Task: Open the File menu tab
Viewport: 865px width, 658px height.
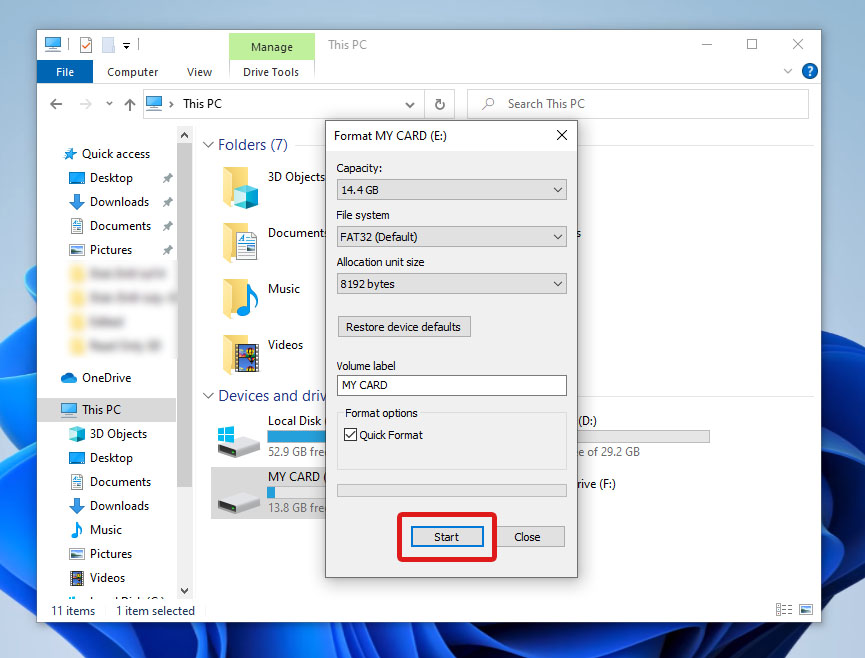Action: click(65, 72)
